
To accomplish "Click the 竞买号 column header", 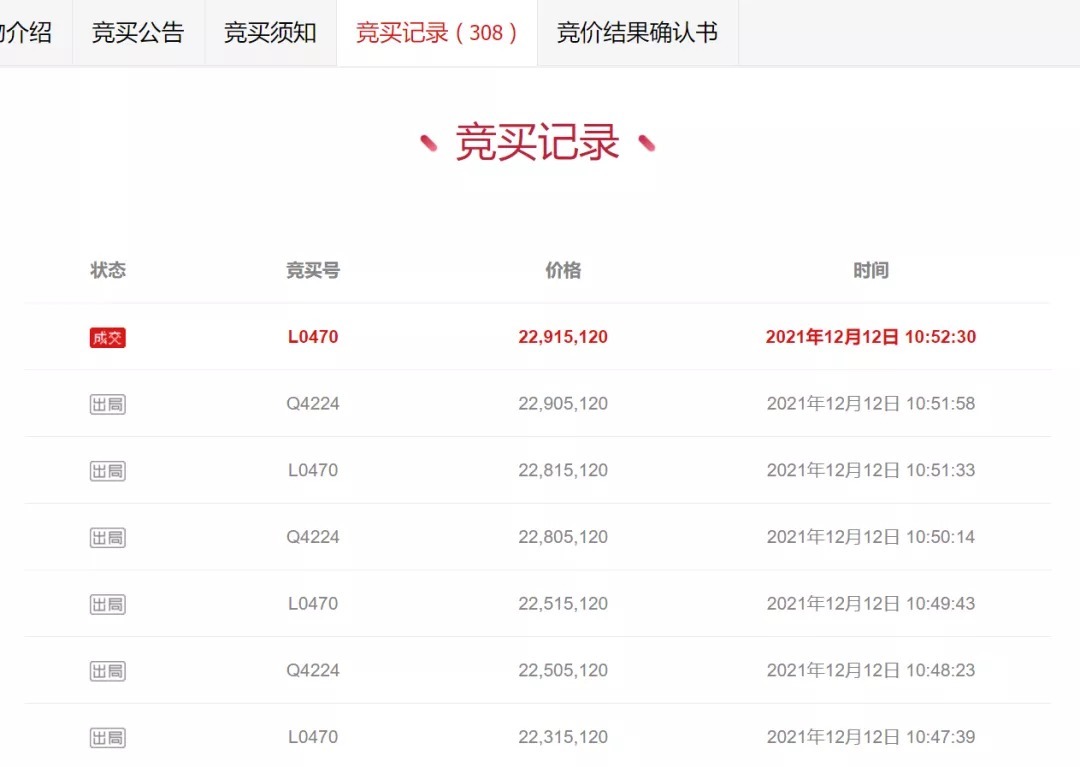I will coord(313,270).
